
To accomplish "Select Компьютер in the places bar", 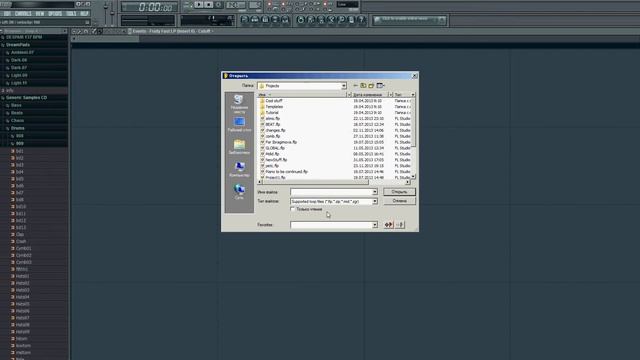I will click(239, 169).
